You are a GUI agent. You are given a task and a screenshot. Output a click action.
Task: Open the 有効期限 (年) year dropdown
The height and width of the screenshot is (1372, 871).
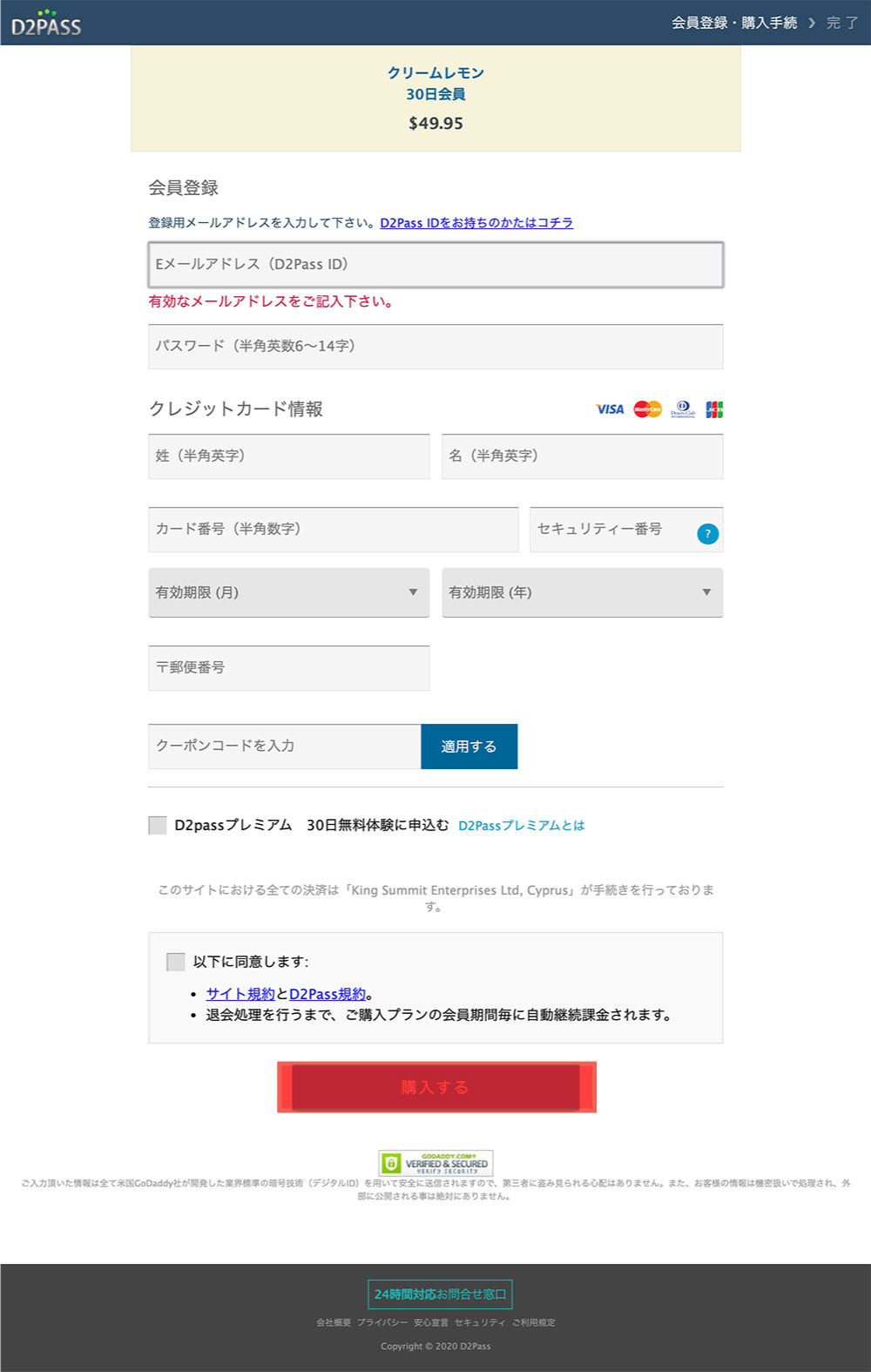(582, 592)
